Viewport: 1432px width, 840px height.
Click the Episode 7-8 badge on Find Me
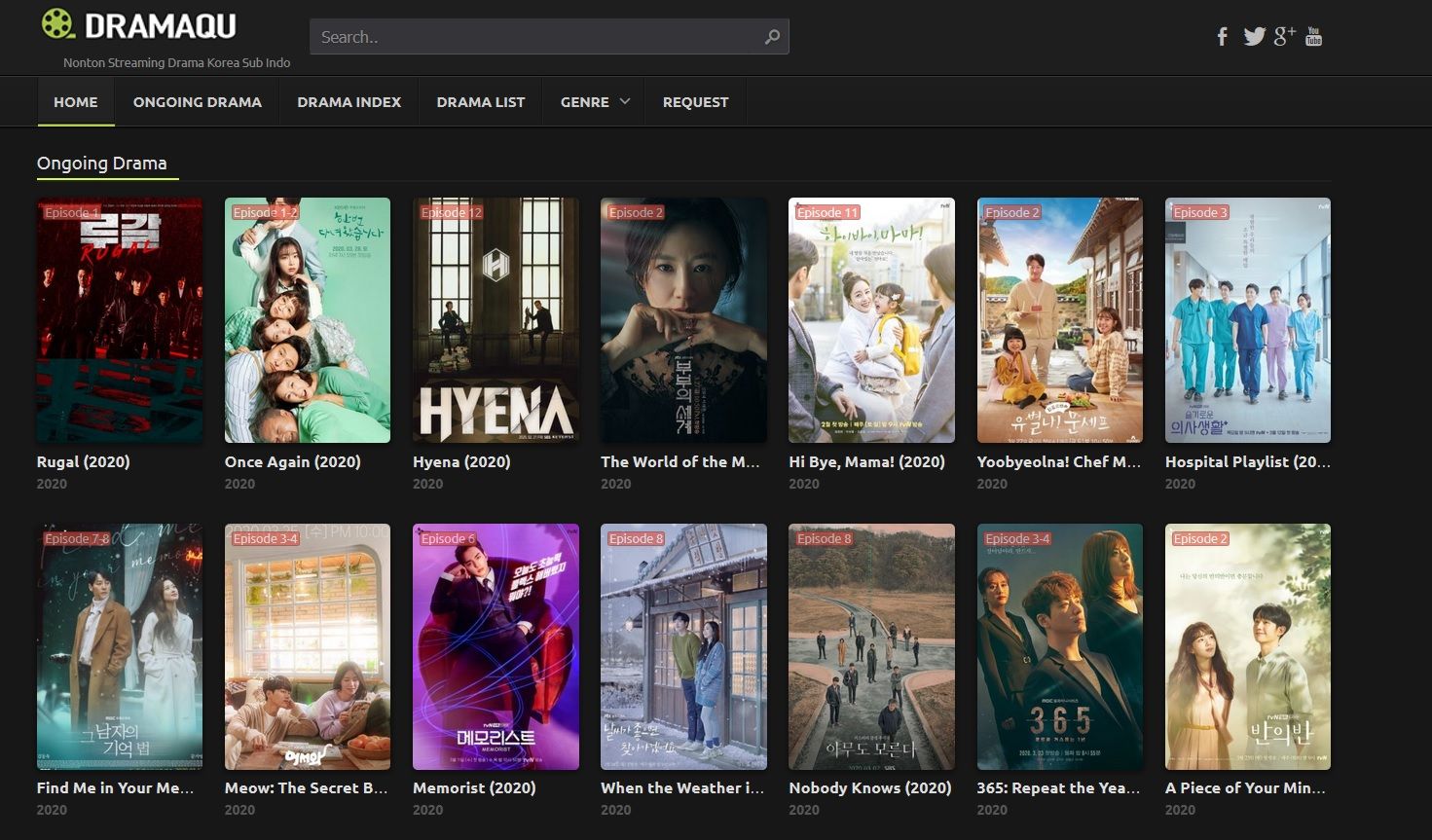[78, 538]
